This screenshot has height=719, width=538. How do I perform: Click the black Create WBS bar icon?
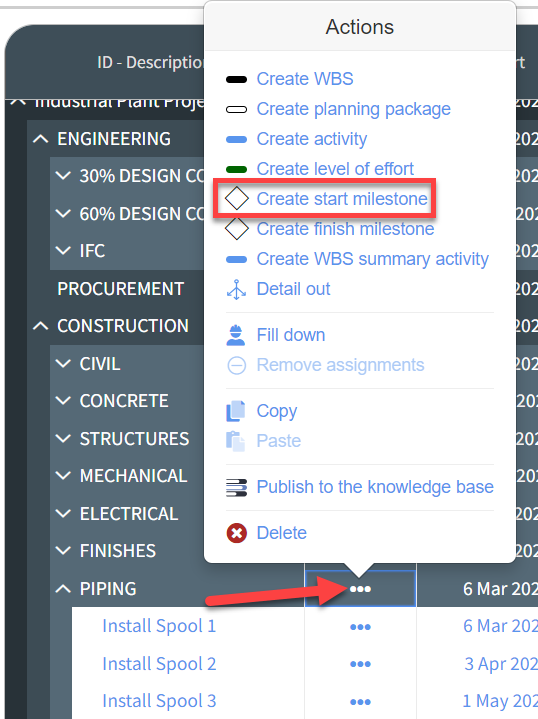(x=236, y=79)
